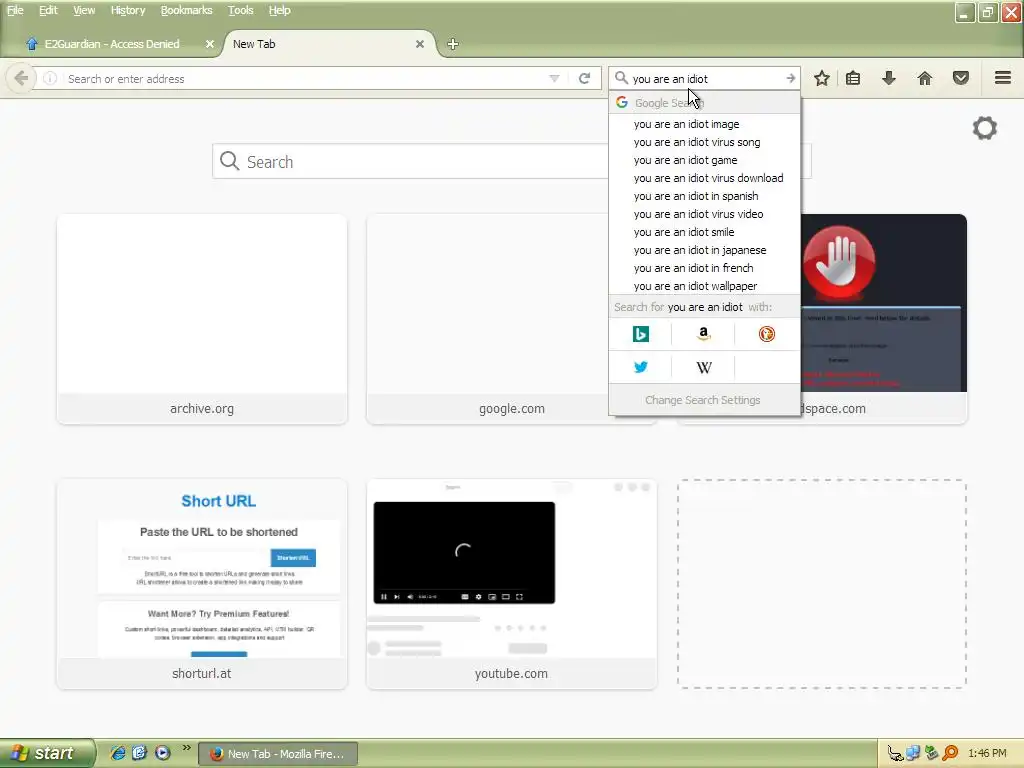Viewport: 1024px width, 768px height.
Task: Open the Downloads arrow icon
Action: click(889, 78)
